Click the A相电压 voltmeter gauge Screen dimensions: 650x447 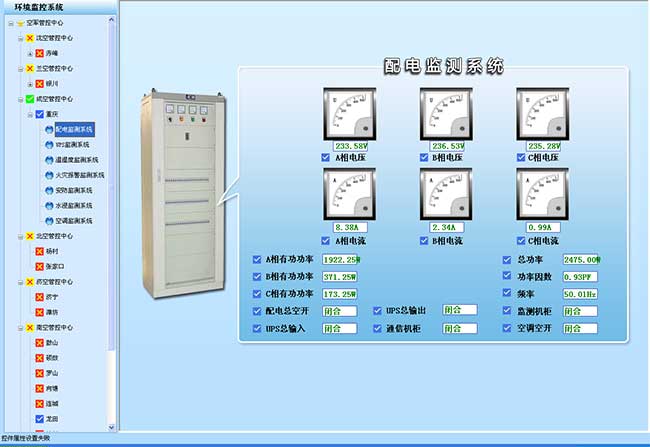[x=350, y=113]
